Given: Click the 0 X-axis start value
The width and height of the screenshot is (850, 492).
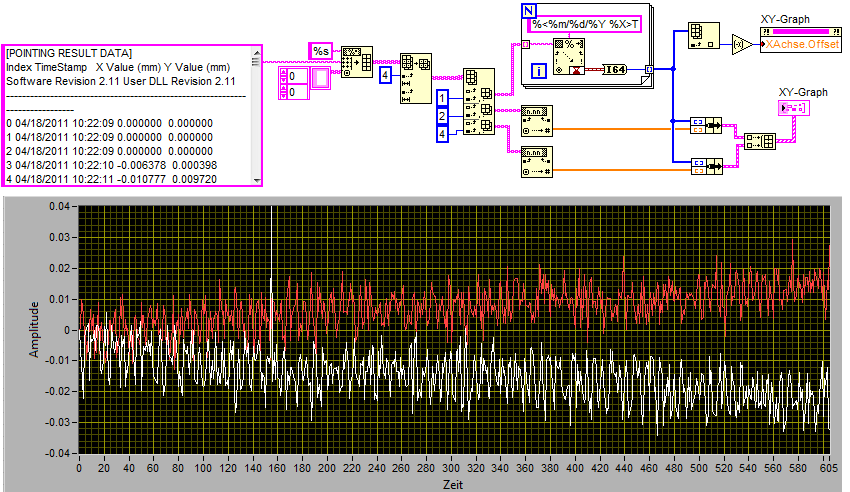Looking at the screenshot, I should (79, 468).
